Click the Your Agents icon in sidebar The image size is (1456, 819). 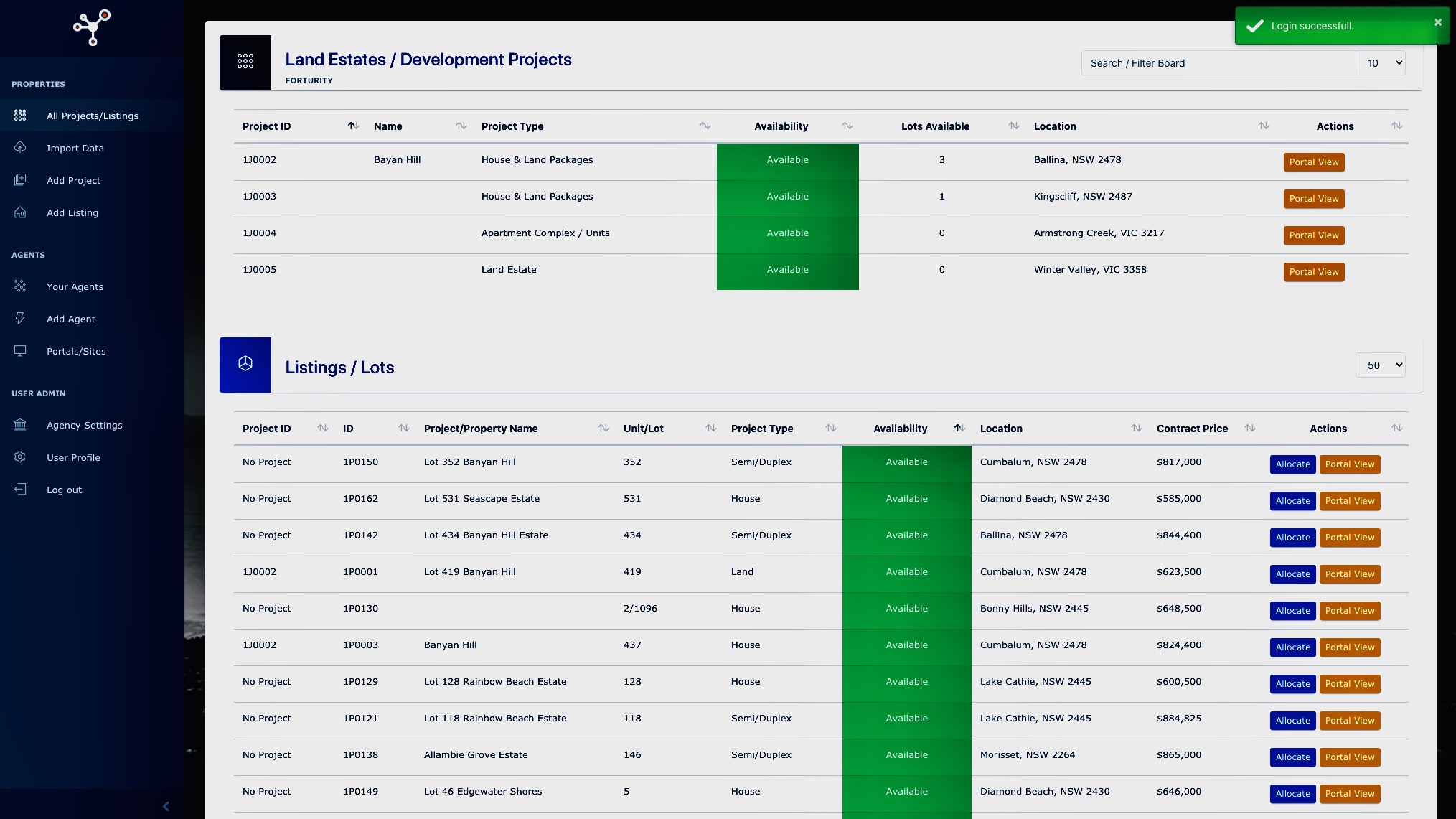click(x=20, y=286)
